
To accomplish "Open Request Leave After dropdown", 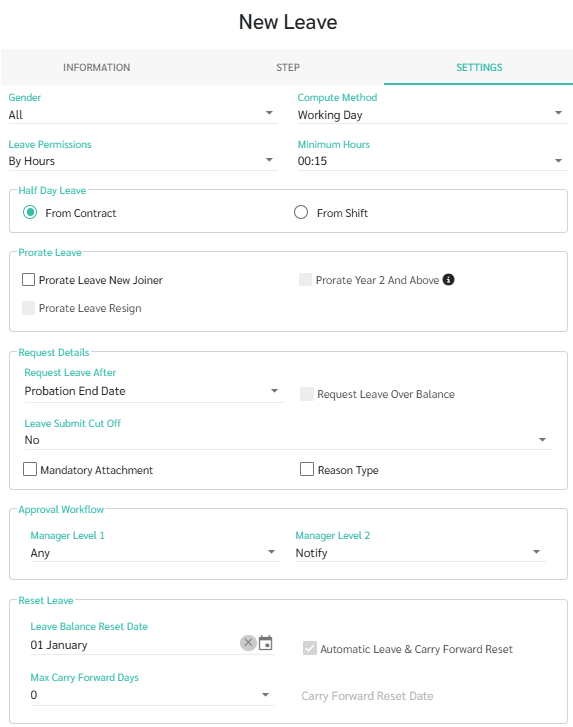I will pos(153,391).
